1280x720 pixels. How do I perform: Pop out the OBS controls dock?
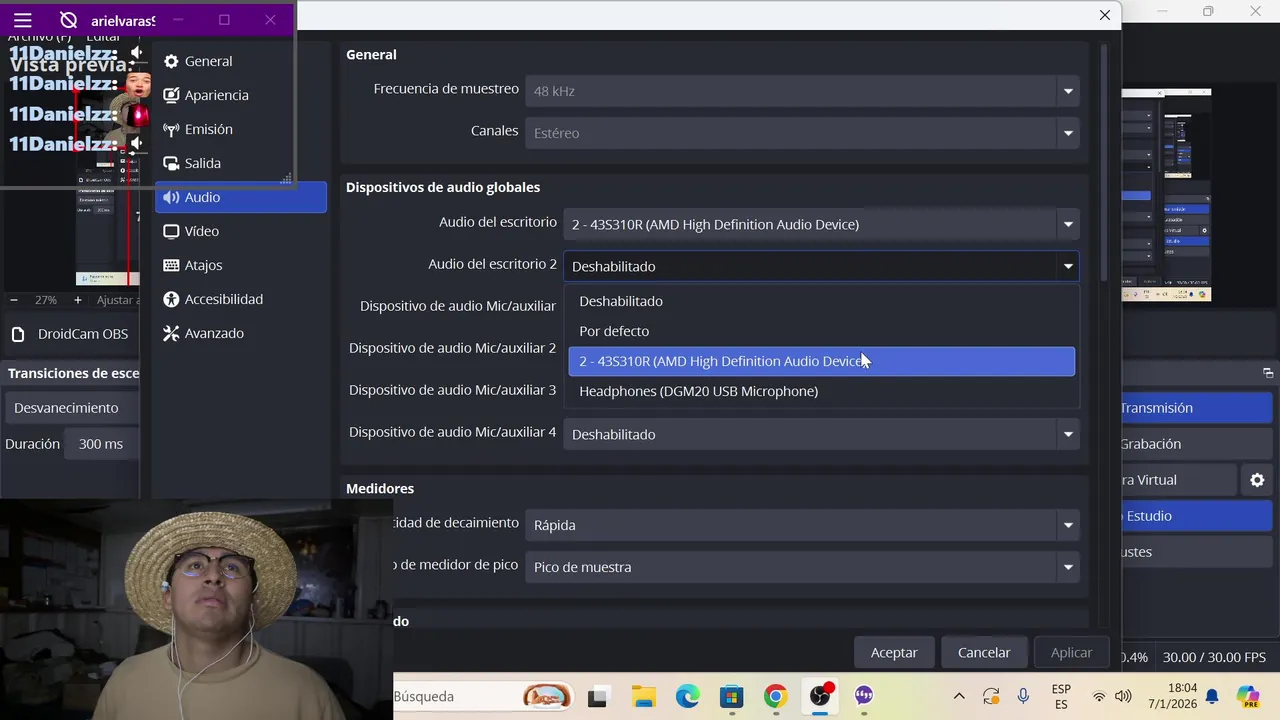(x=1268, y=373)
